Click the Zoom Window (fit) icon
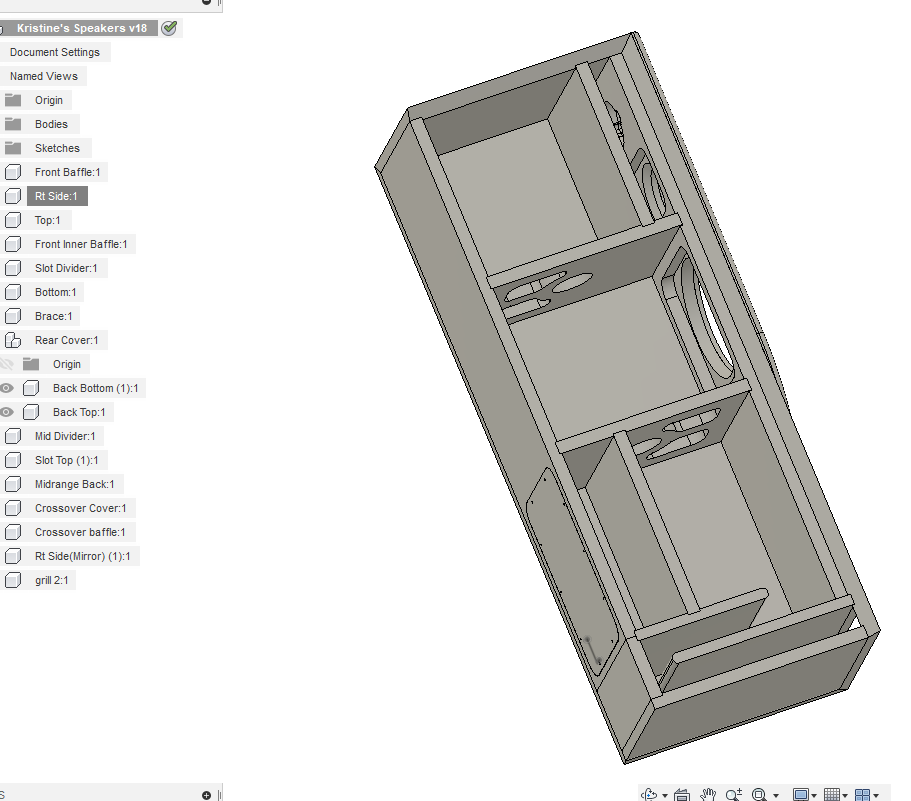This screenshot has width=911, height=801. [x=759, y=794]
